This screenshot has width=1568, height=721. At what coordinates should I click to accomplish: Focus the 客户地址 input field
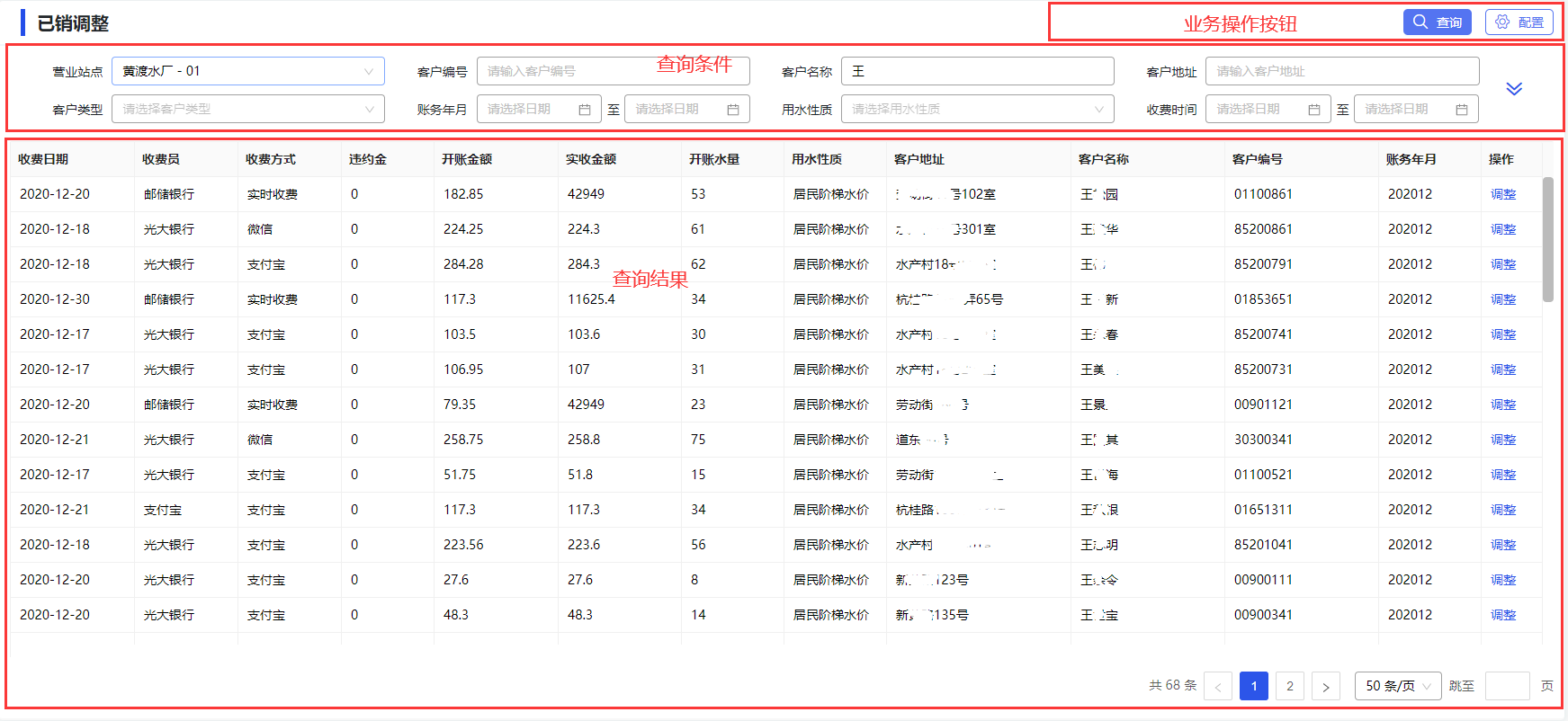pos(1342,71)
